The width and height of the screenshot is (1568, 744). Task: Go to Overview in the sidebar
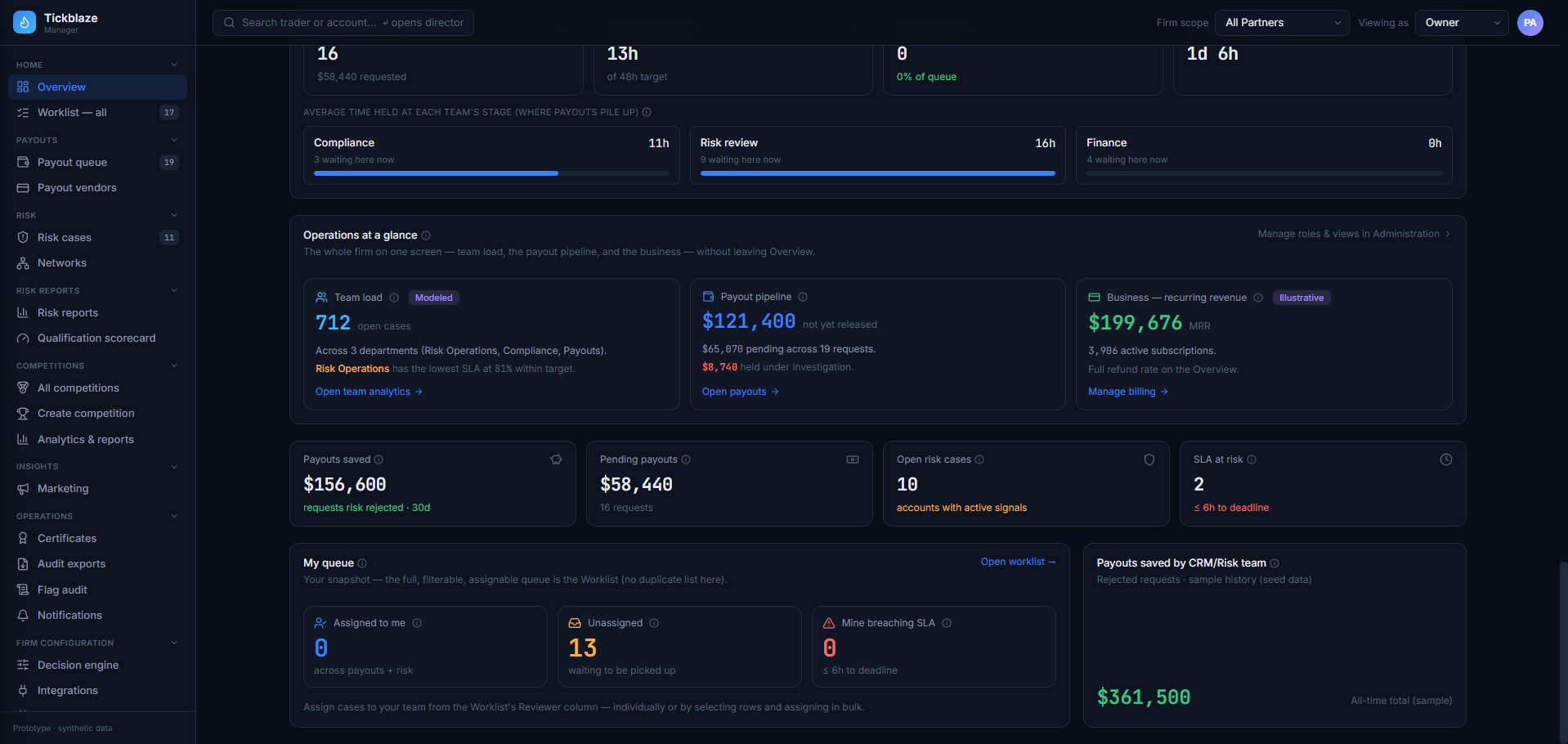[x=97, y=87]
